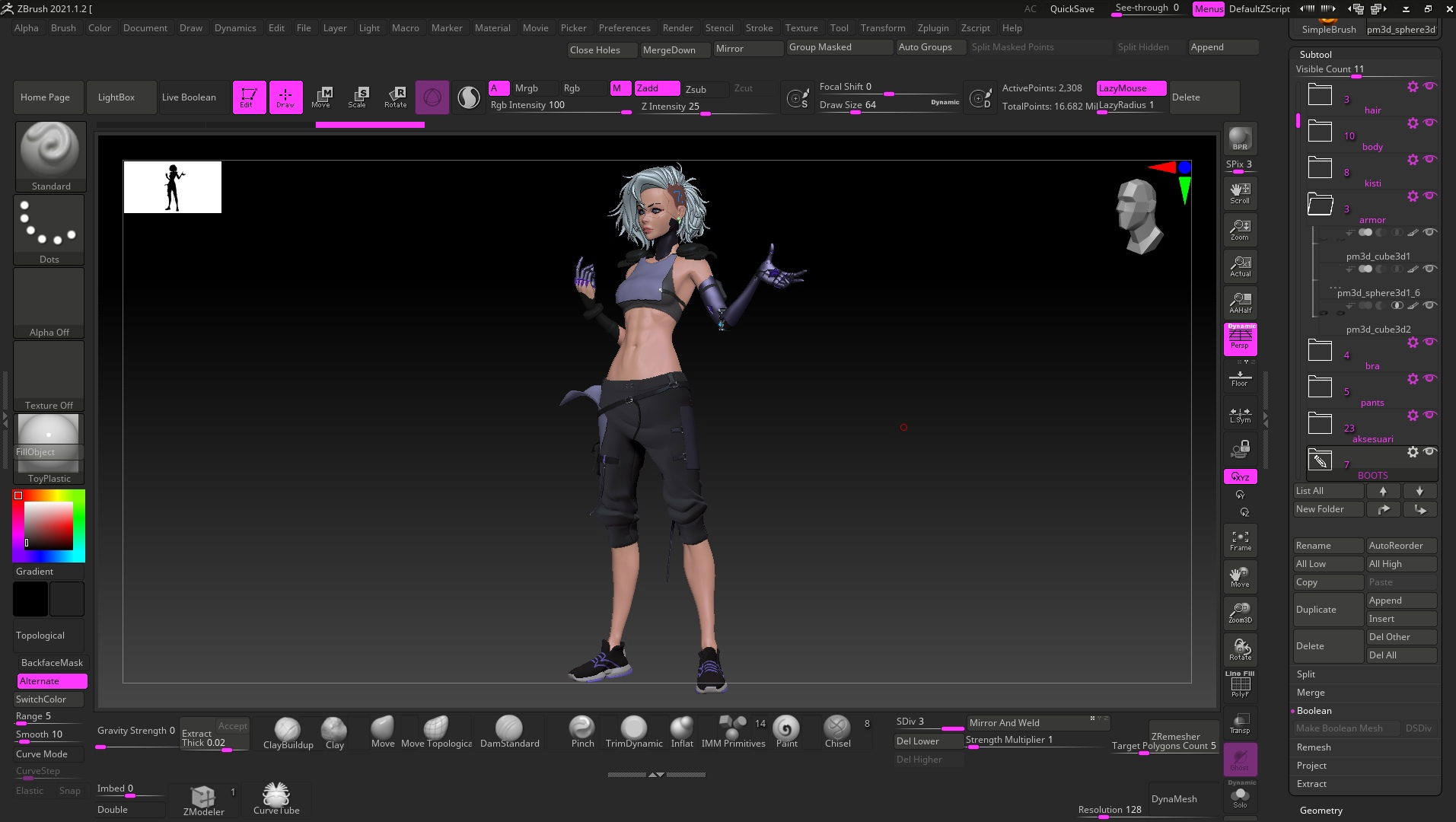Collapse the armor subtool folder
1456x822 pixels.
[1320, 205]
